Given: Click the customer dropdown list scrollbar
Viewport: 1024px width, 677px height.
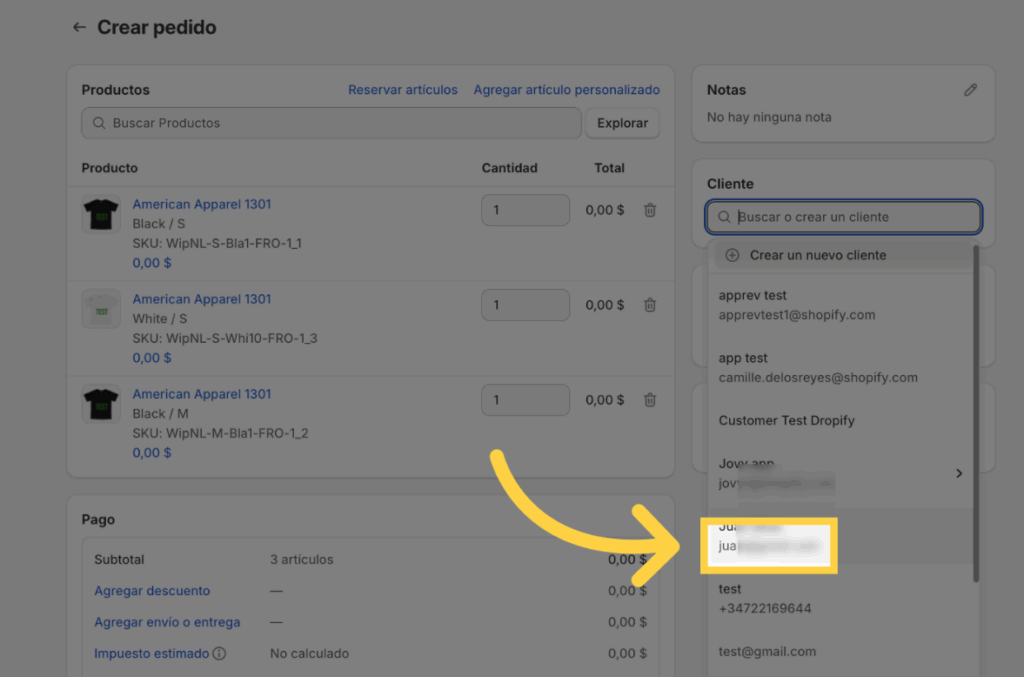Looking at the screenshot, I should [976, 412].
